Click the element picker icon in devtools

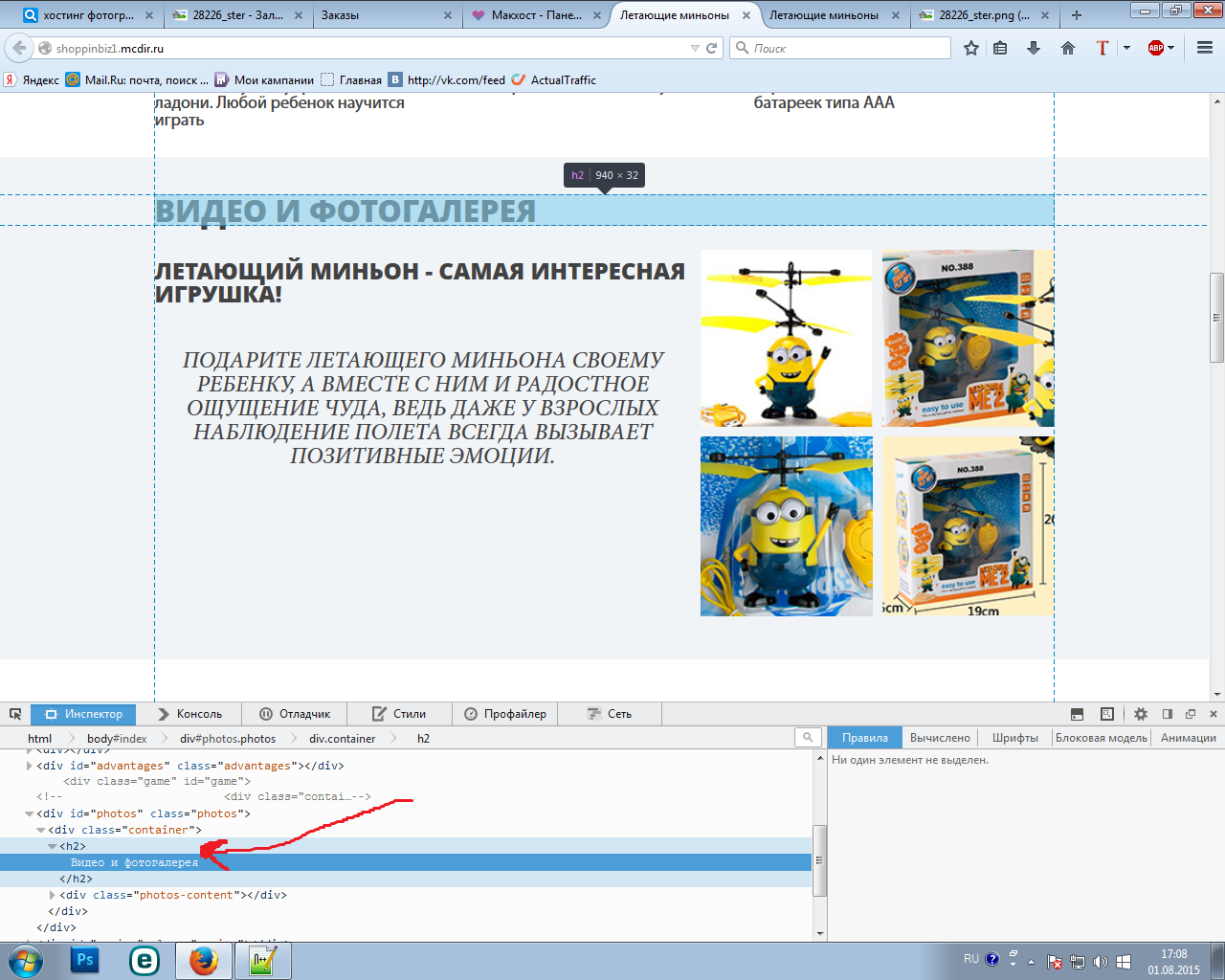pyautogui.click(x=15, y=714)
